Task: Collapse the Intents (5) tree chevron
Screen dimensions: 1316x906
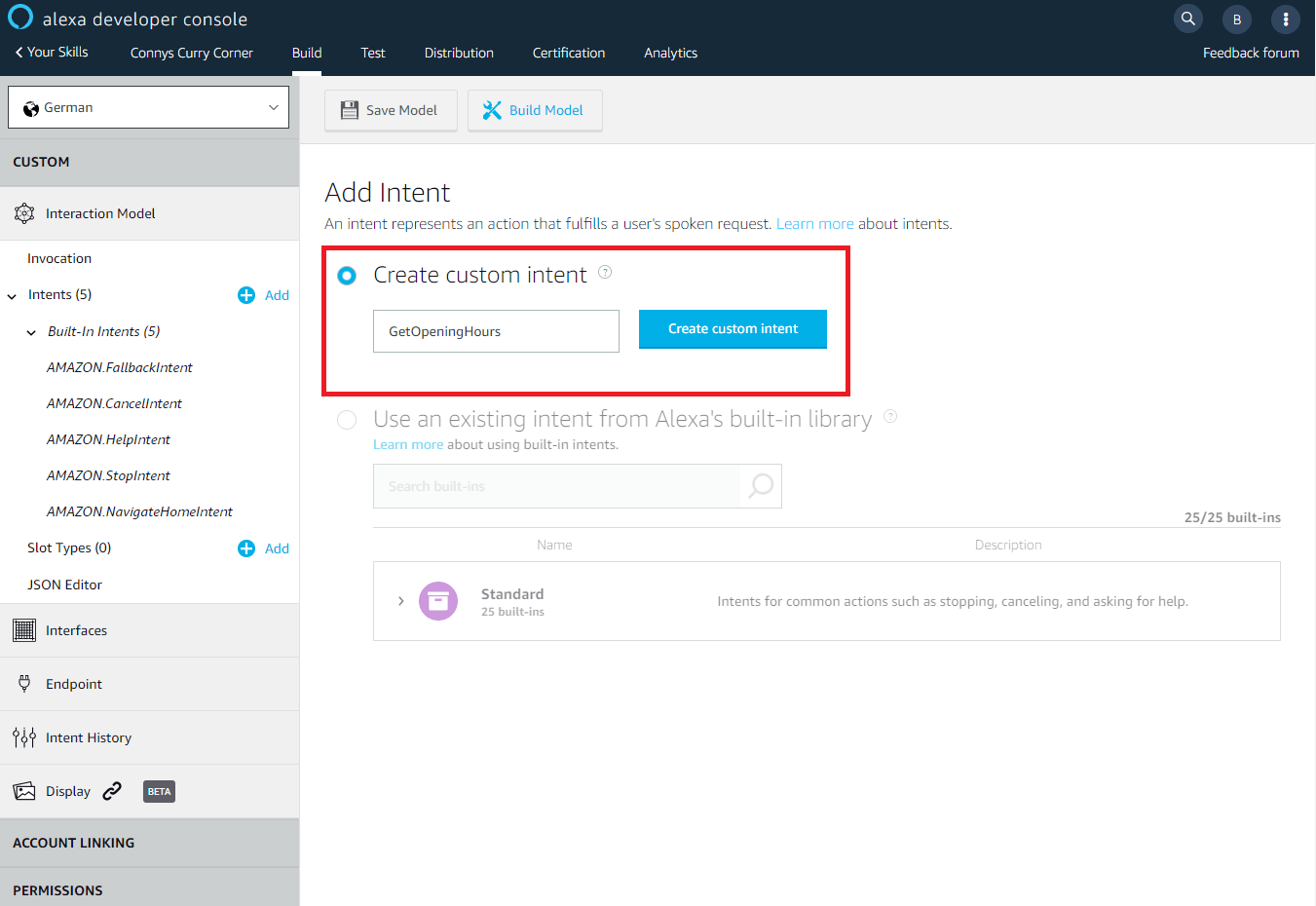Action: (x=12, y=296)
